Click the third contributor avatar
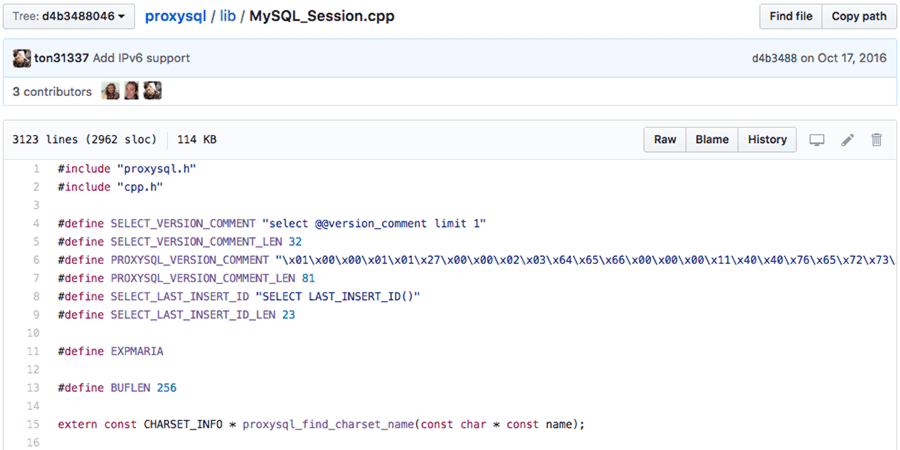 (x=152, y=91)
